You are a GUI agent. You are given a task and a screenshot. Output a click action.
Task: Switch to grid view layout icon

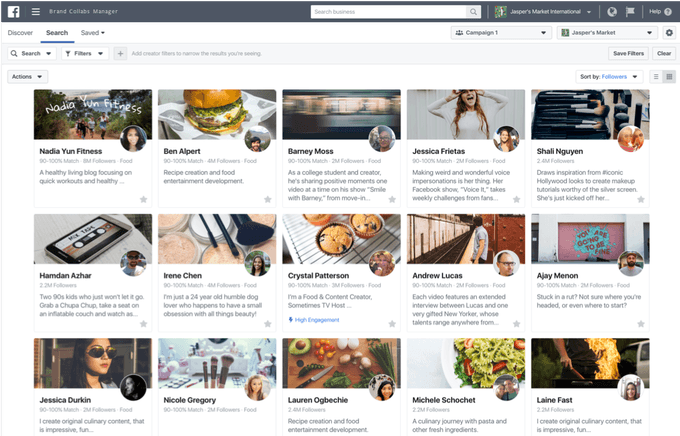pos(669,77)
